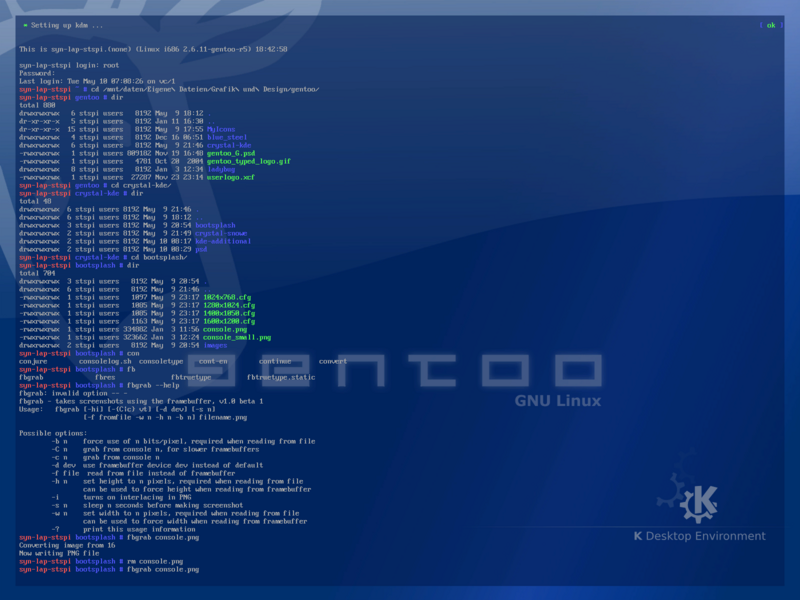This screenshot has width=800, height=600.
Task: Click the "-s n" sleep seconds option
Action: pos(147,505)
